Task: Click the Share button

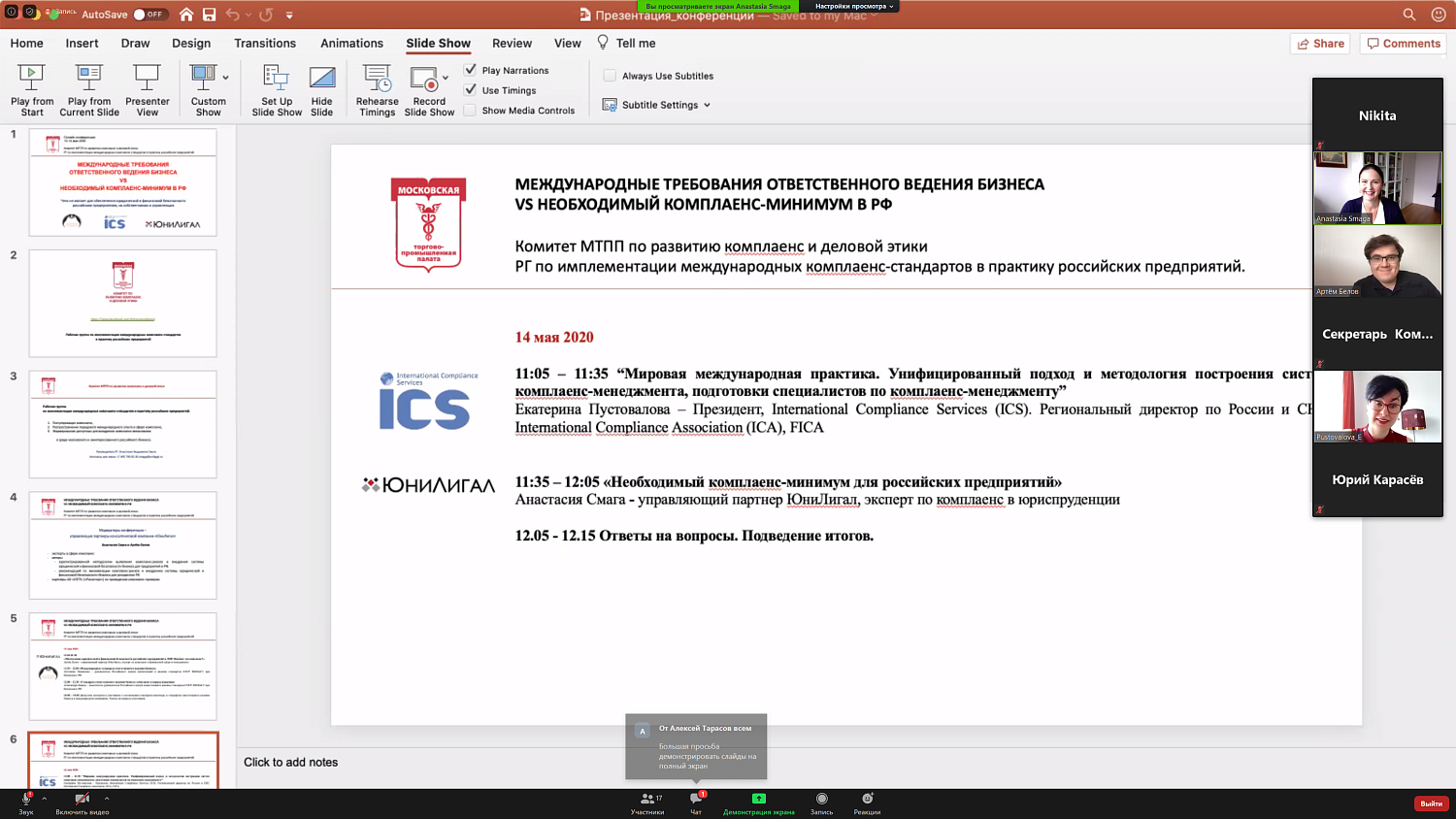Action: (1320, 43)
